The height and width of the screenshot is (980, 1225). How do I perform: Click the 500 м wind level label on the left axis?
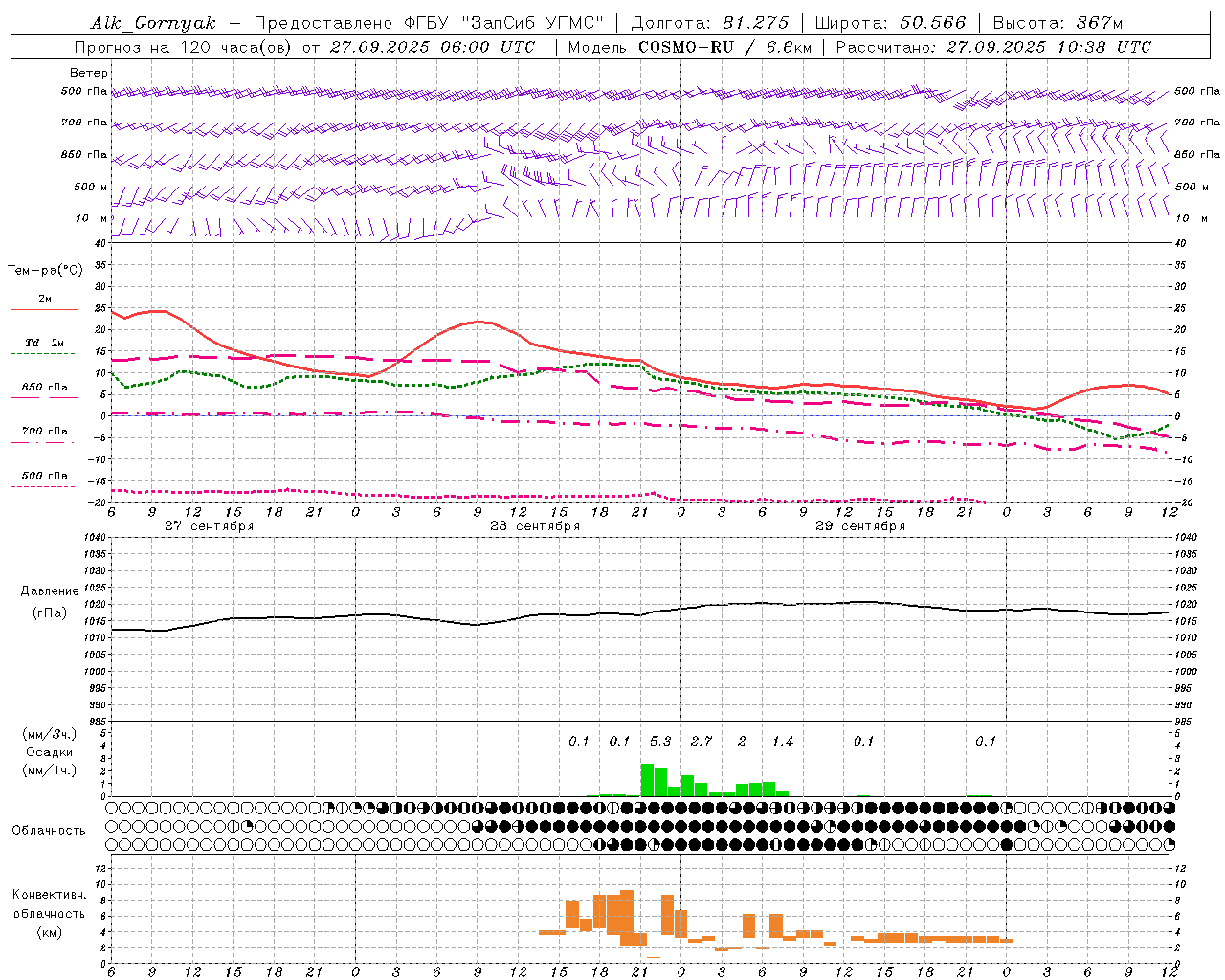pos(91,187)
